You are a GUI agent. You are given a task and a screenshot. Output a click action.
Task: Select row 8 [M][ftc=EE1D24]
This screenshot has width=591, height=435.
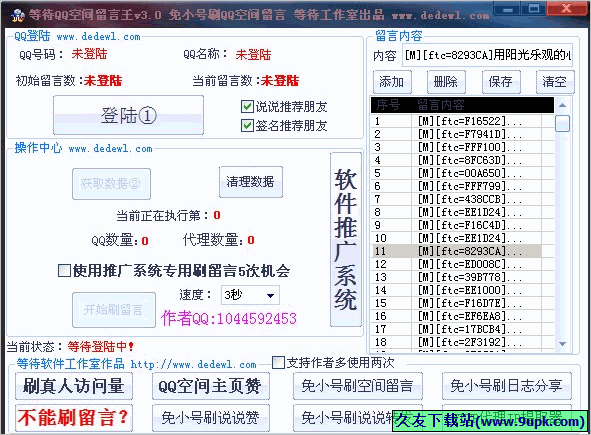pyautogui.click(x=462, y=212)
